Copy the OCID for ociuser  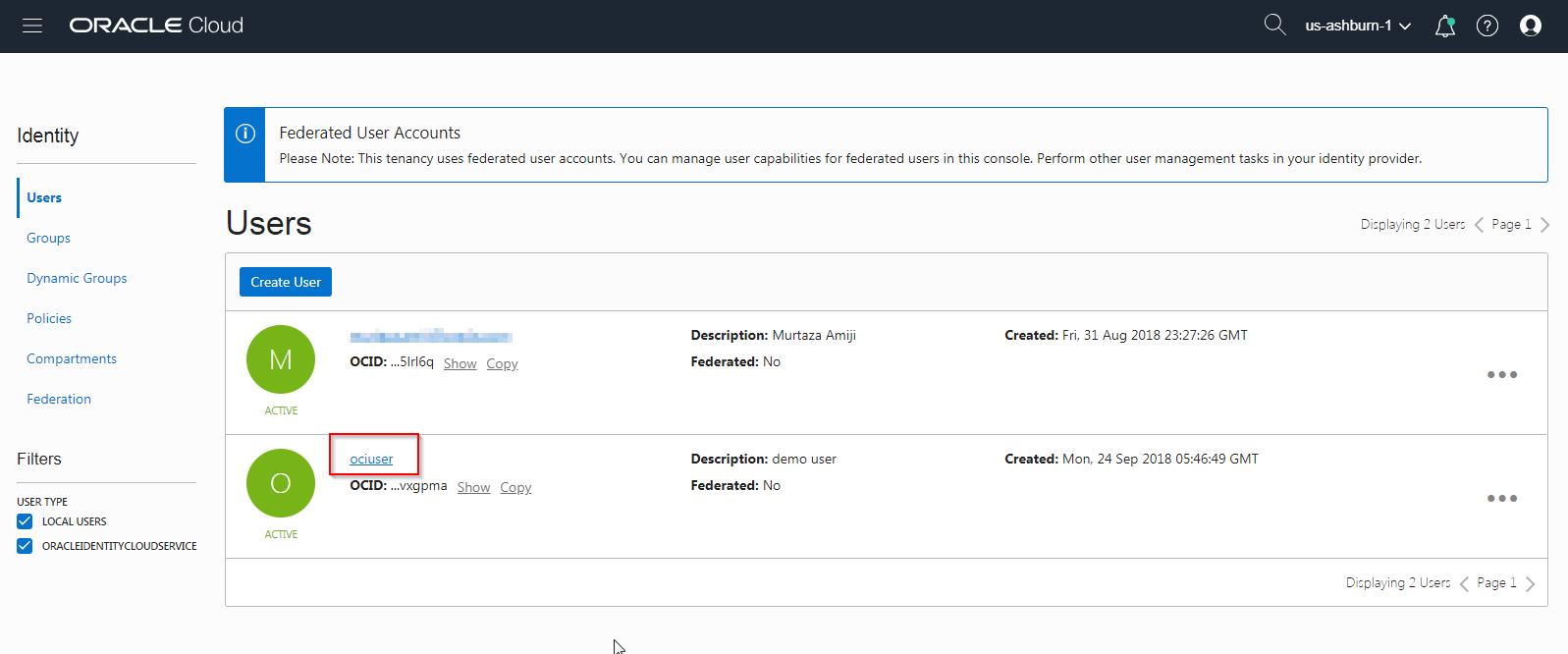pos(515,488)
